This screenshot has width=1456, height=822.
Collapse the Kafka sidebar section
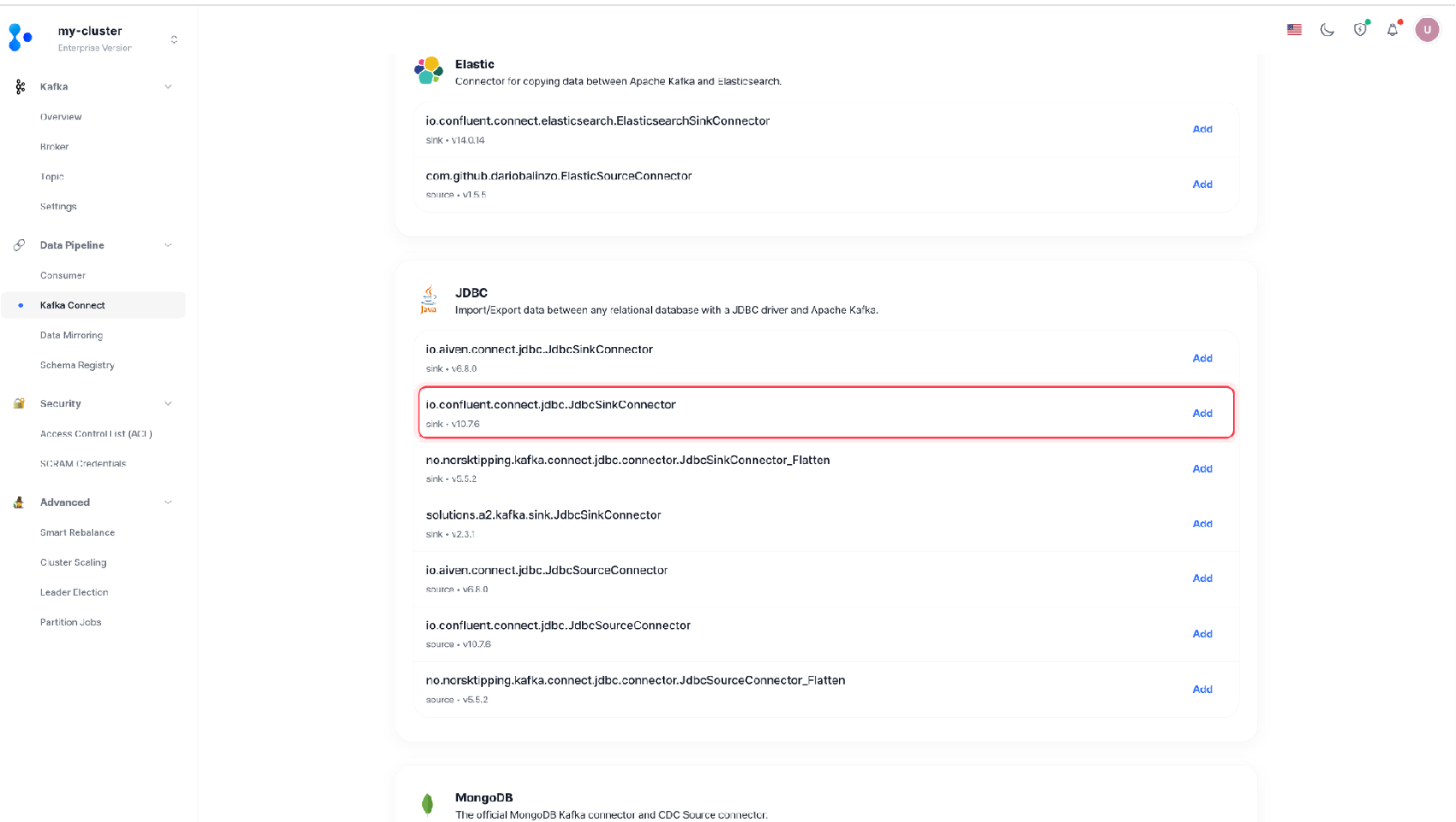[168, 86]
